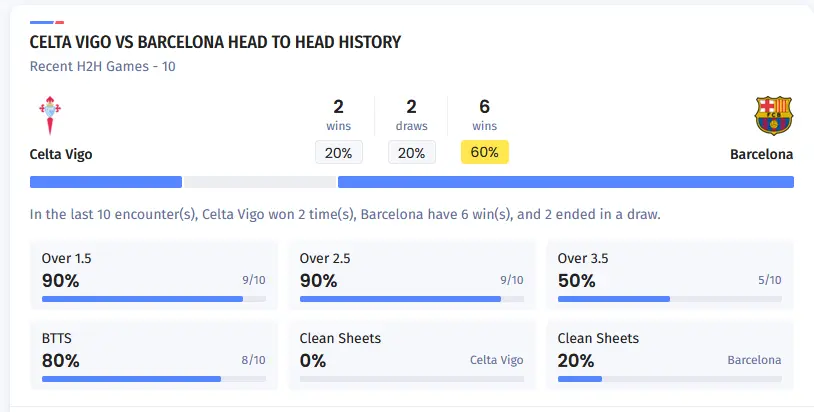Click the Celta Vigo Clean Sheets bar

[412, 379]
